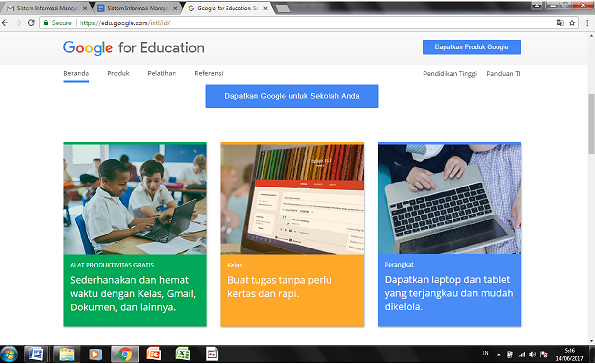595x364 pixels.
Task: Open Chrome's three-dot menu
Action: pyautogui.click(x=587, y=23)
